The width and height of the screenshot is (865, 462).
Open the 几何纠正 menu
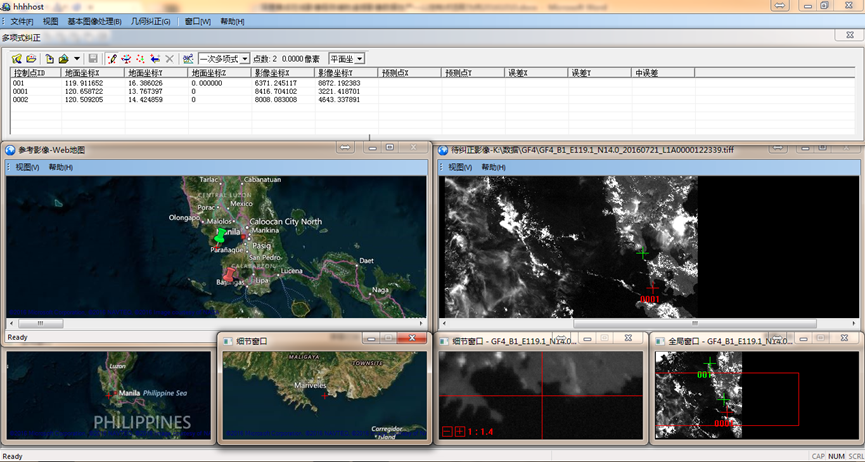[x=150, y=21]
